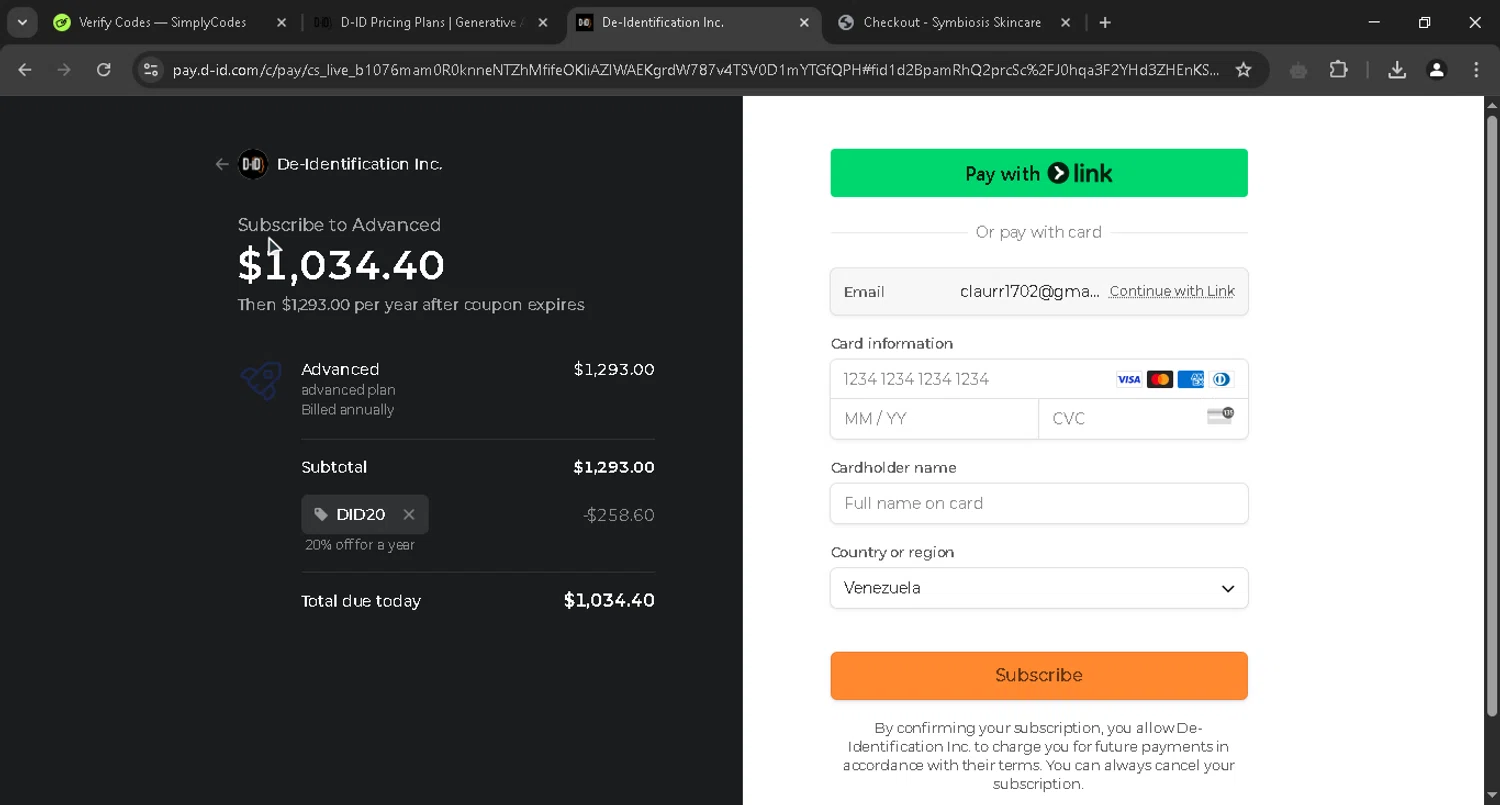Focus the CVC field

1143,419
